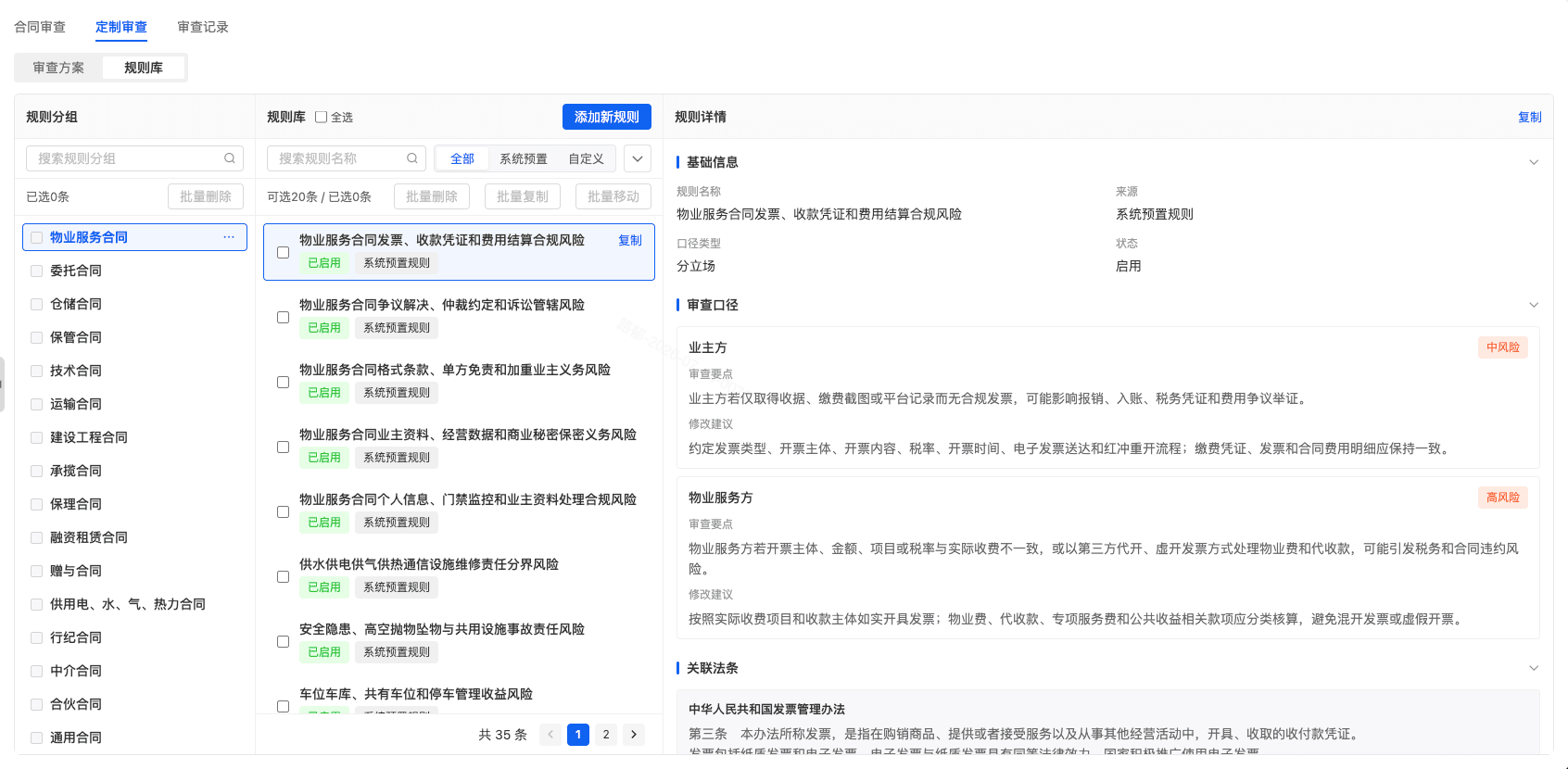Switch to the 审查方案 sub-tab
1568x769 pixels.
coord(58,68)
